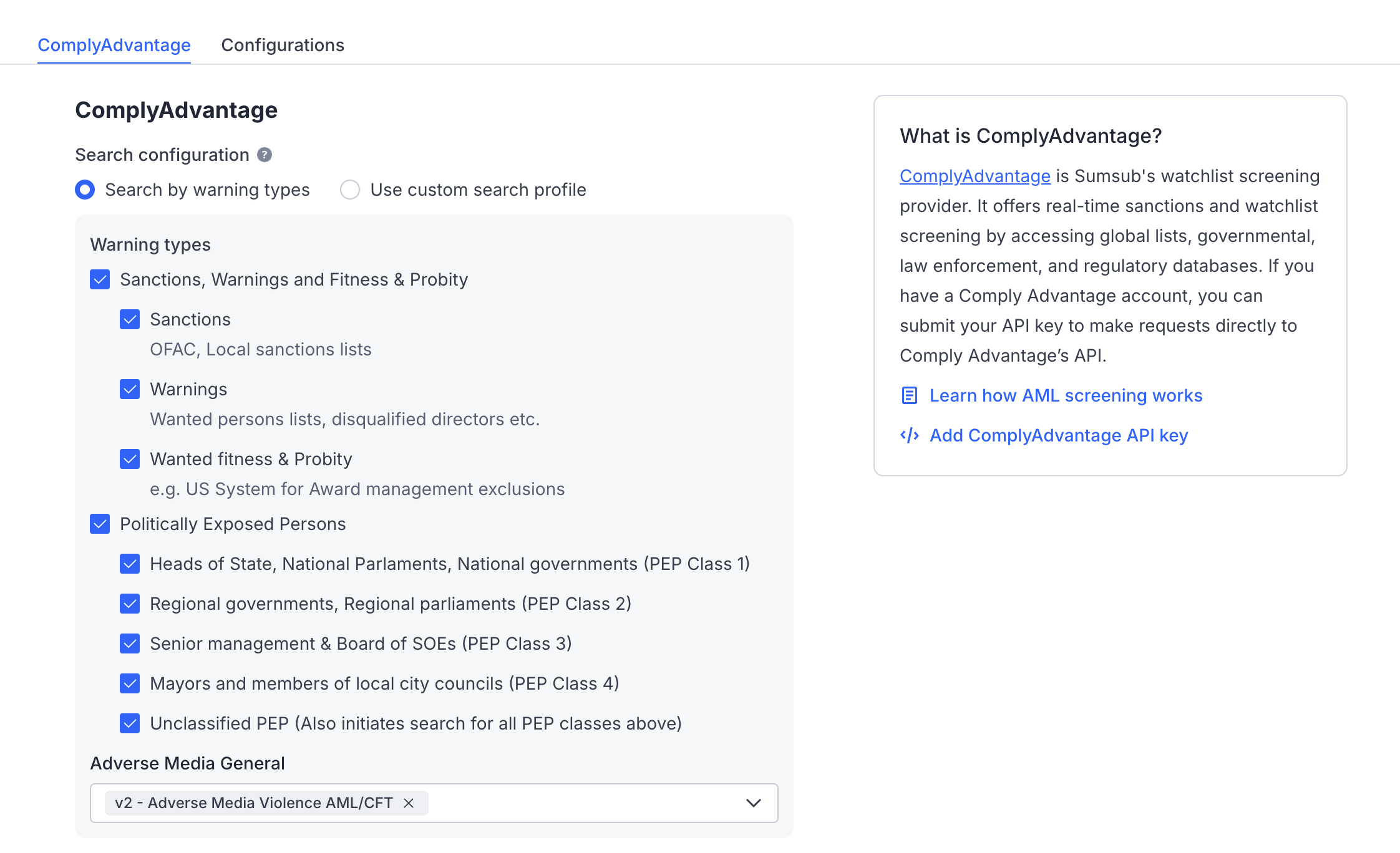This screenshot has width=1400, height=853.
Task: Uncheck the PEP Class 1 checkbox
Action: [x=130, y=564]
